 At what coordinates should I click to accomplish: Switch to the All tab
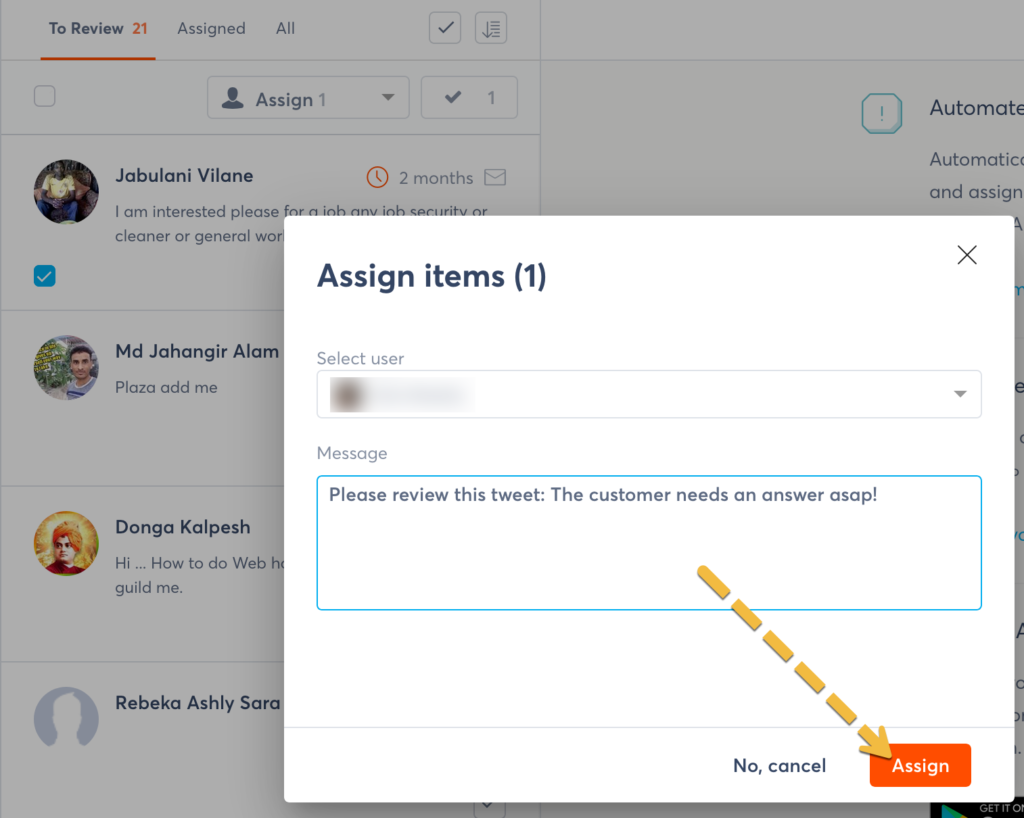click(x=285, y=28)
